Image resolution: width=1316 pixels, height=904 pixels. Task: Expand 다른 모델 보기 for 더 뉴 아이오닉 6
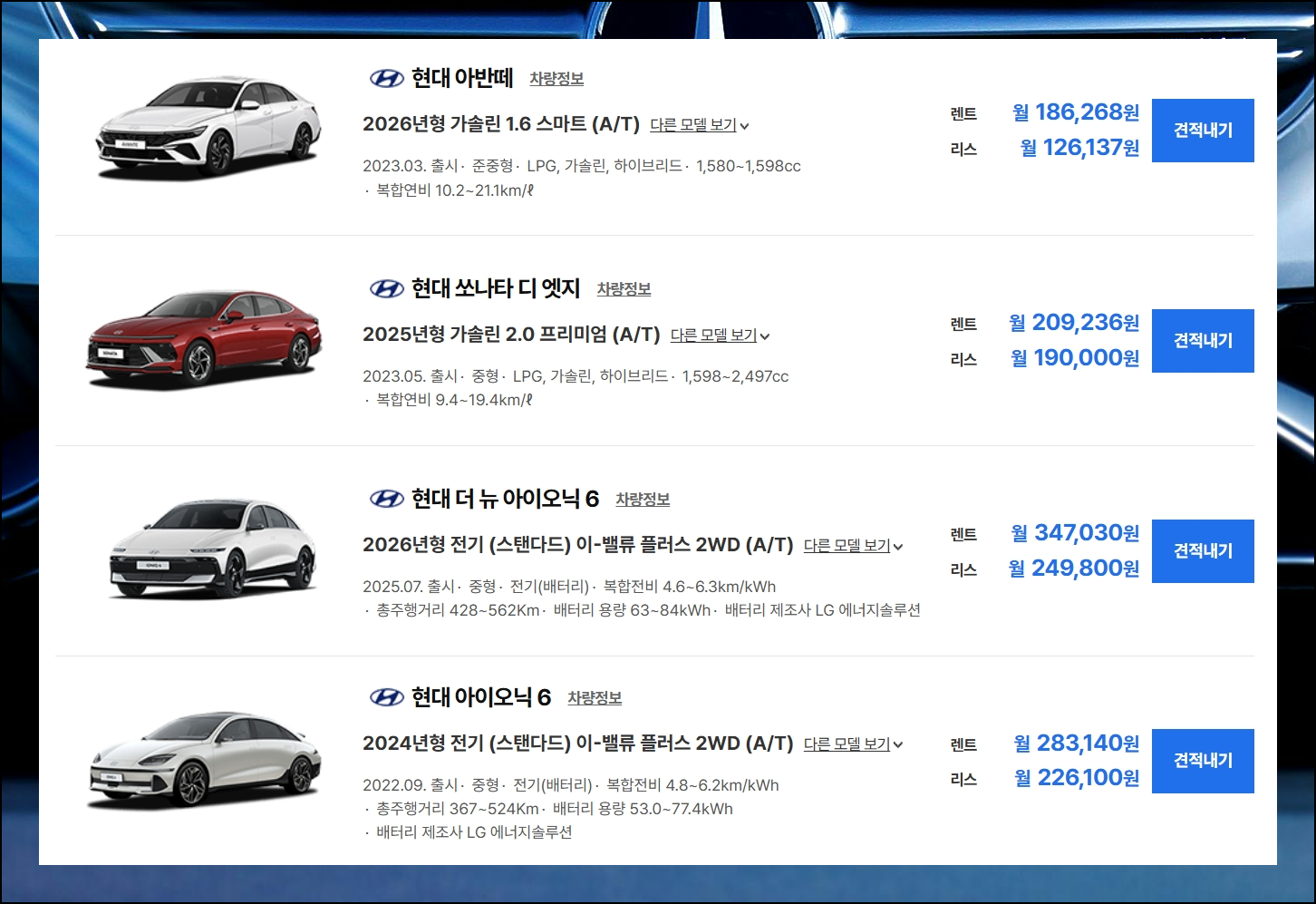pyautogui.click(x=854, y=546)
